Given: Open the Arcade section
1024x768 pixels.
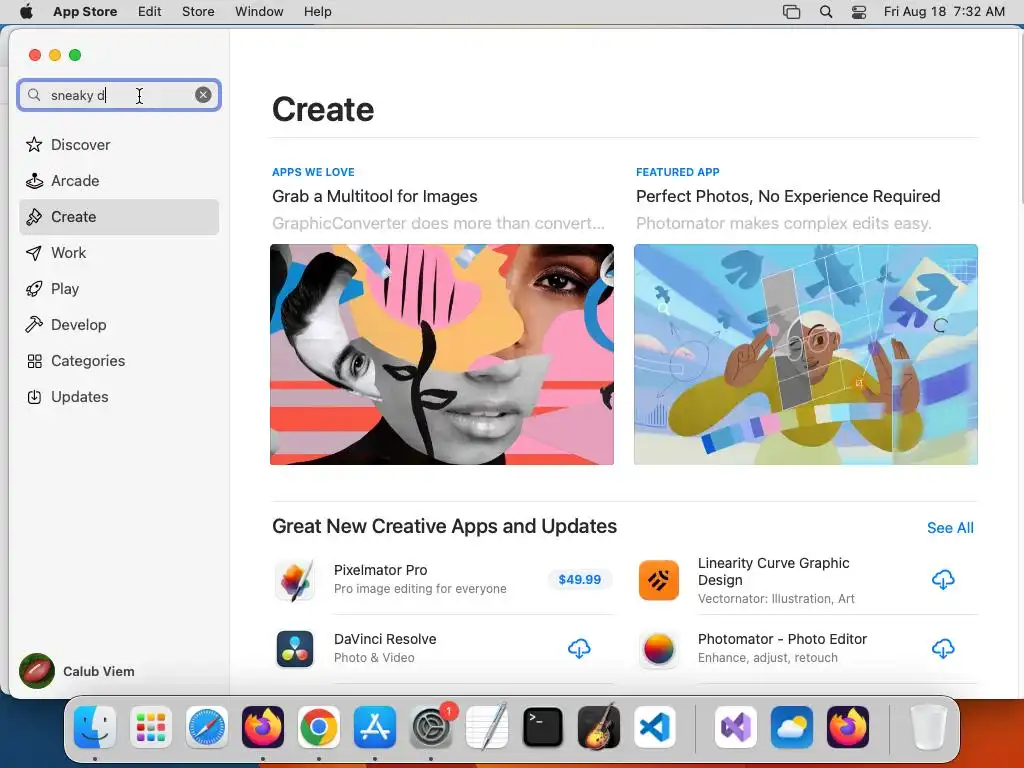Looking at the screenshot, I should 119,180.
